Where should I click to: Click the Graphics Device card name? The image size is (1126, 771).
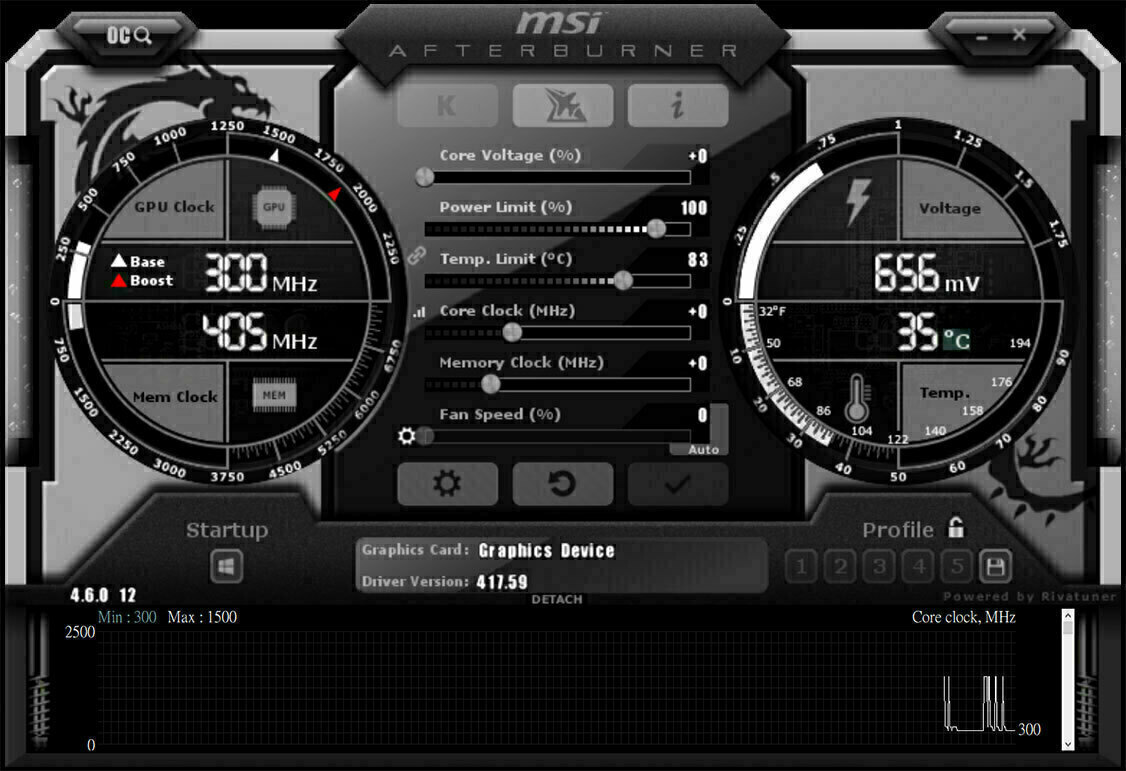click(546, 551)
